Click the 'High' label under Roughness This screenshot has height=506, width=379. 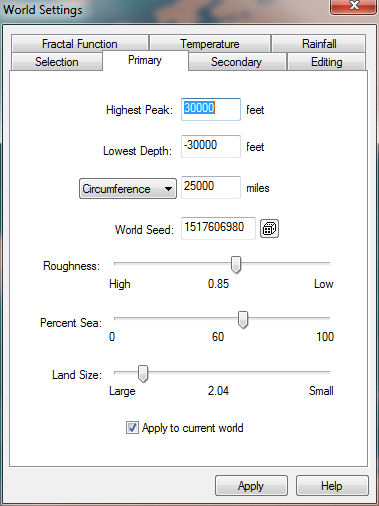pyautogui.click(x=120, y=284)
